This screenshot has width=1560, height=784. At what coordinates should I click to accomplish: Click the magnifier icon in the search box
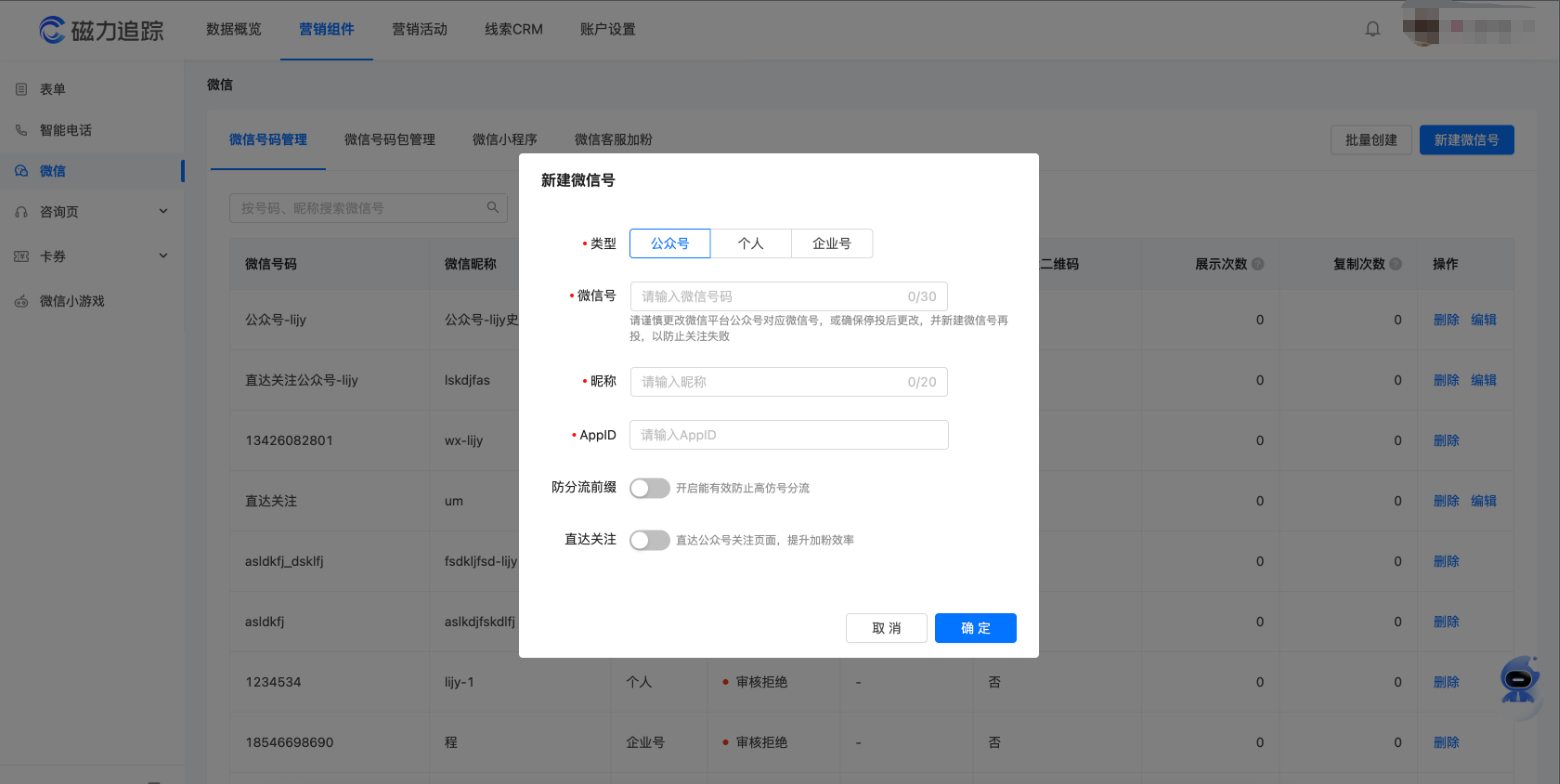pos(492,207)
